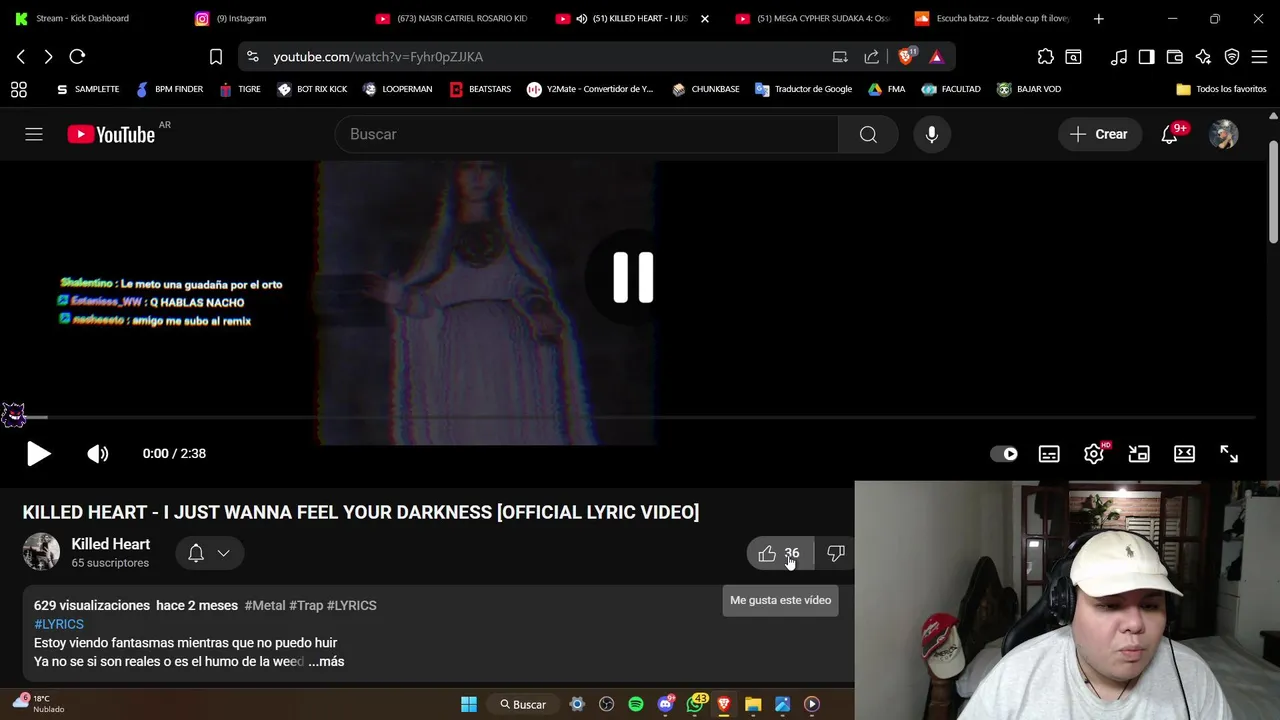Toggle subtitles on the player
The width and height of the screenshot is (1280, 720).
[x=1049, y=454]
